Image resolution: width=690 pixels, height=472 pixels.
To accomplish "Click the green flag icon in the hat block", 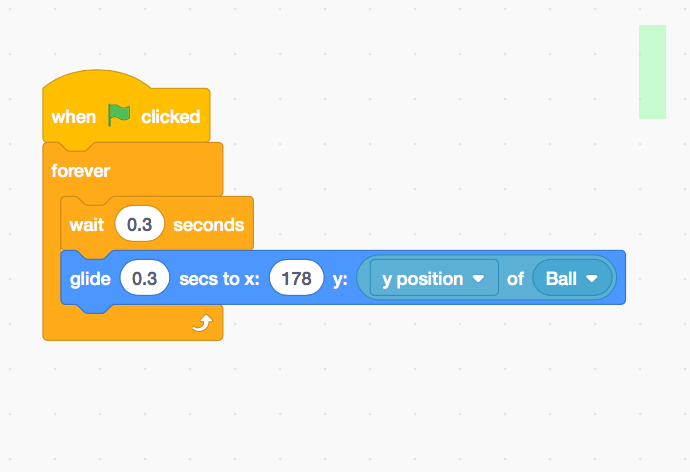I will tap(119, 116).
